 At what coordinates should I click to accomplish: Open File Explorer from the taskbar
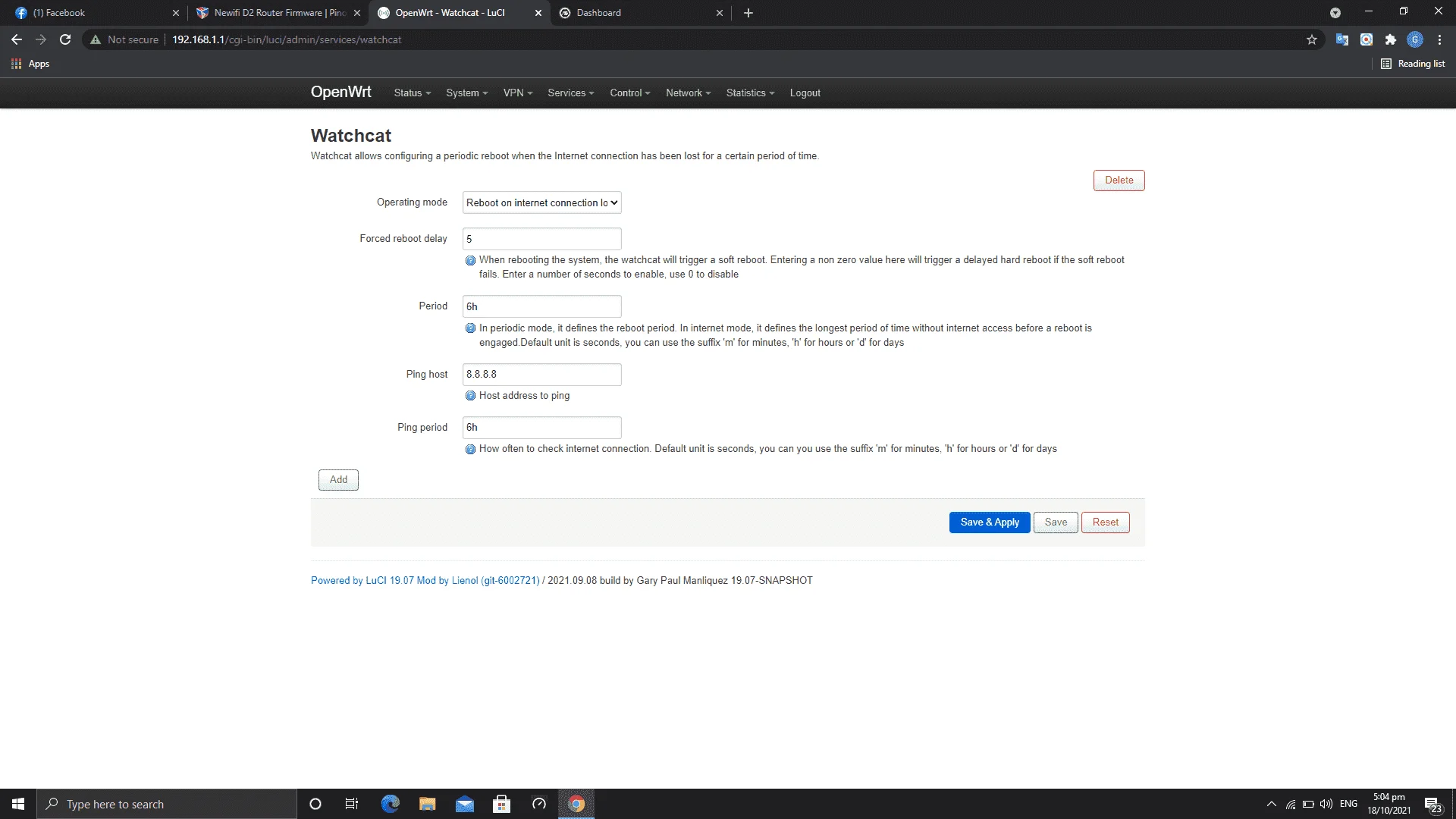427,804
